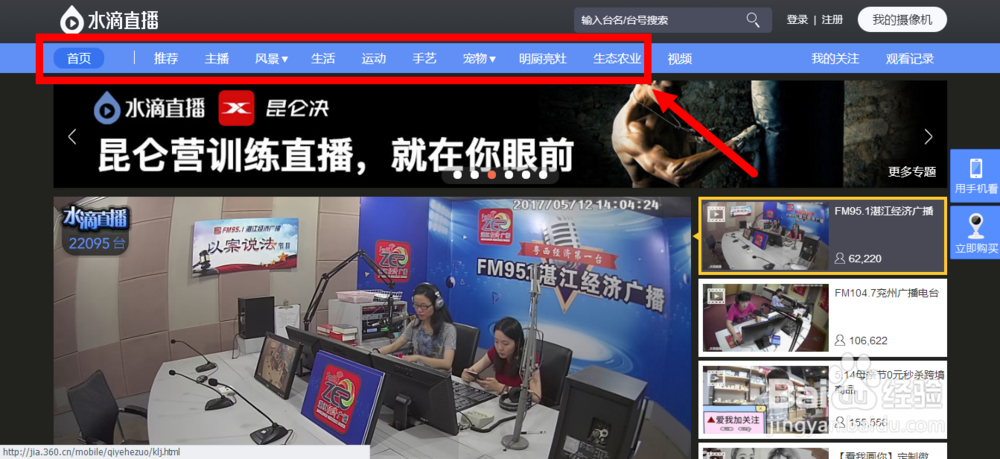1000x459 pixels.
Task: Open the 生态农业 category
Action: pos(617,59)
